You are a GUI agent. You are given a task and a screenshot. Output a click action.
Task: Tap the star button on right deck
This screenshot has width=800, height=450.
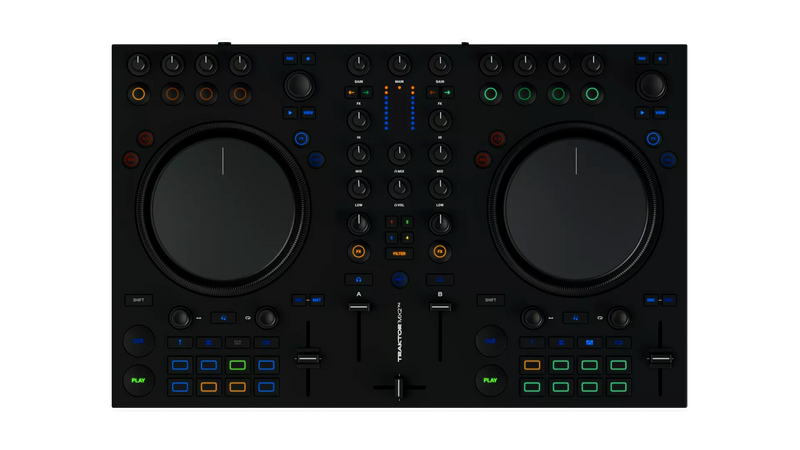[x=660, y=59]
